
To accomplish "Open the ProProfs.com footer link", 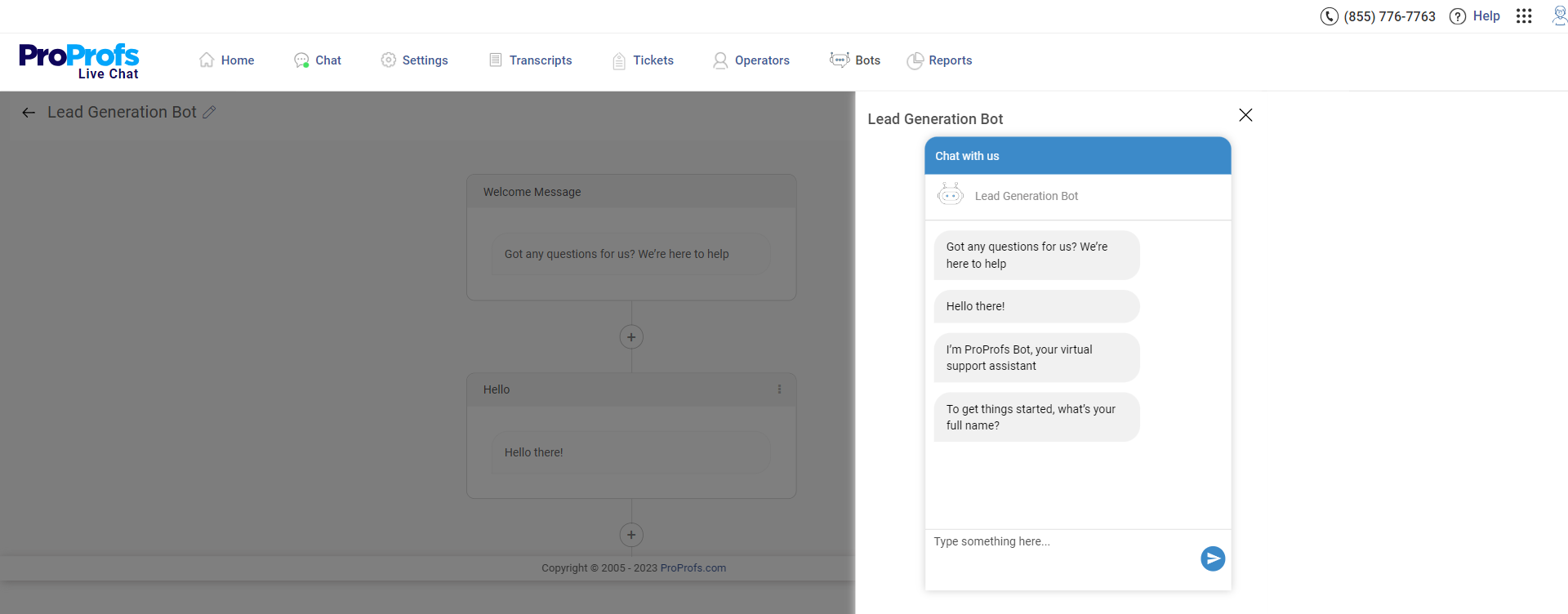I will [x=693, y=568].
